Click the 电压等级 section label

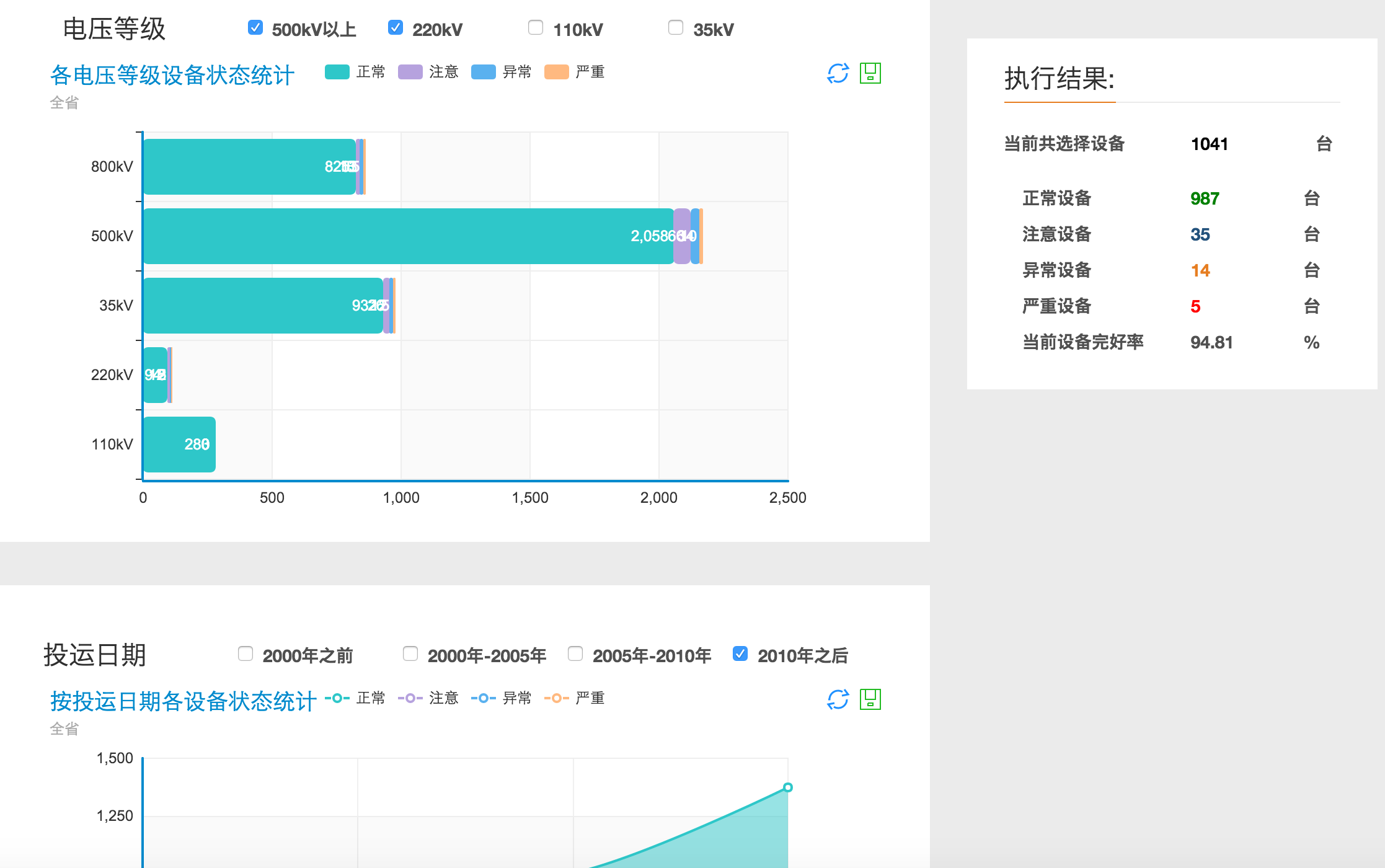[114, 29]
